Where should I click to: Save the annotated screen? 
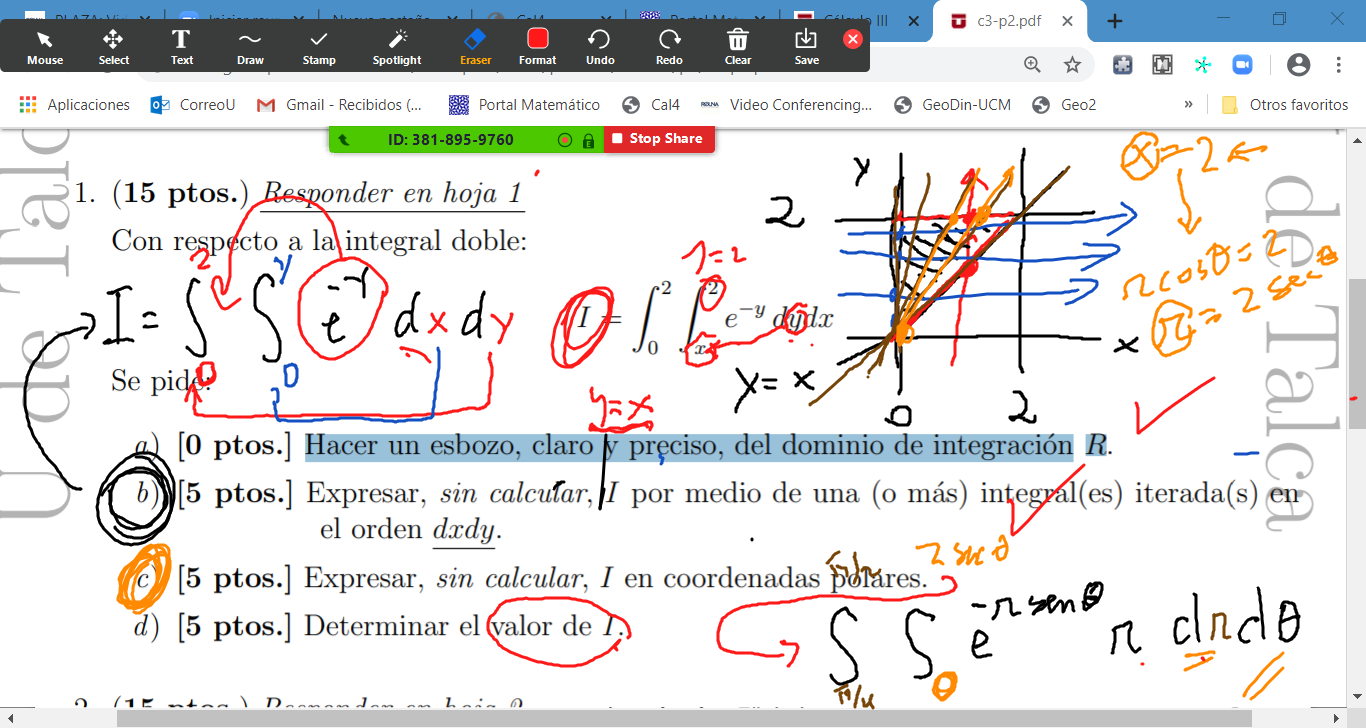click(806, 46)
